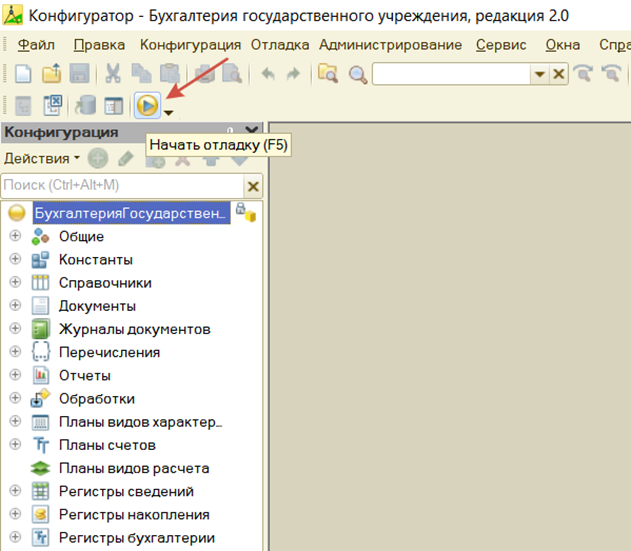631x551 pixels.
Task: Open the Сервис menu
Action: (x=501, y=45)
